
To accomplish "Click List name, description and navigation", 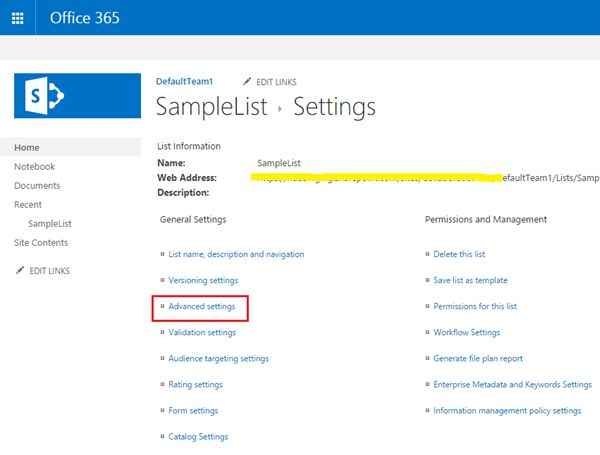I will coord(236,254).
